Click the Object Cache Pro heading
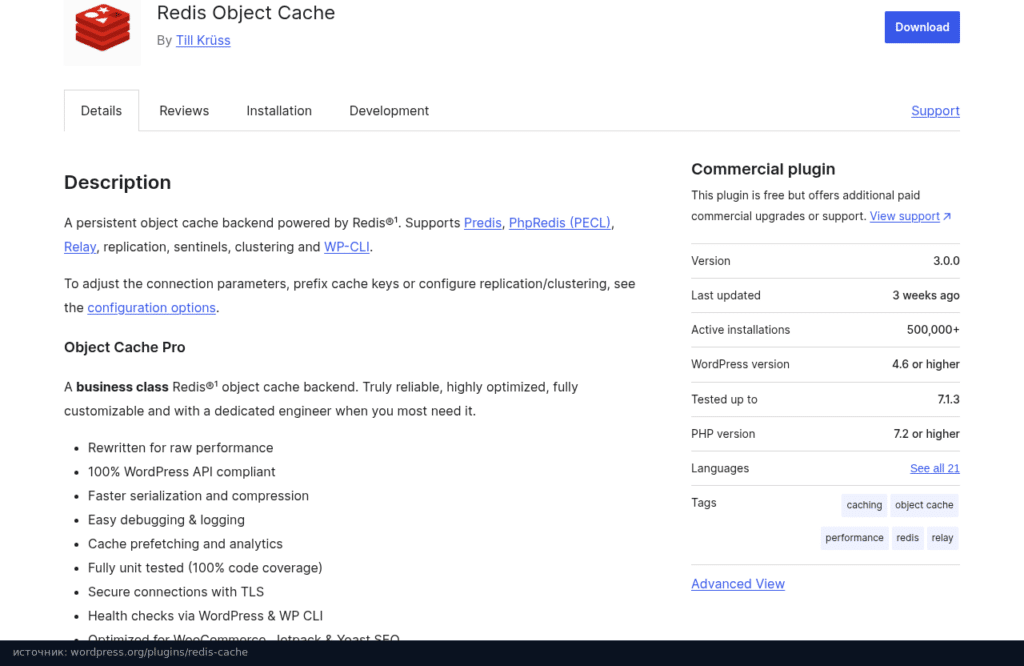This screenshot has height=666, width=1024. 125,347
